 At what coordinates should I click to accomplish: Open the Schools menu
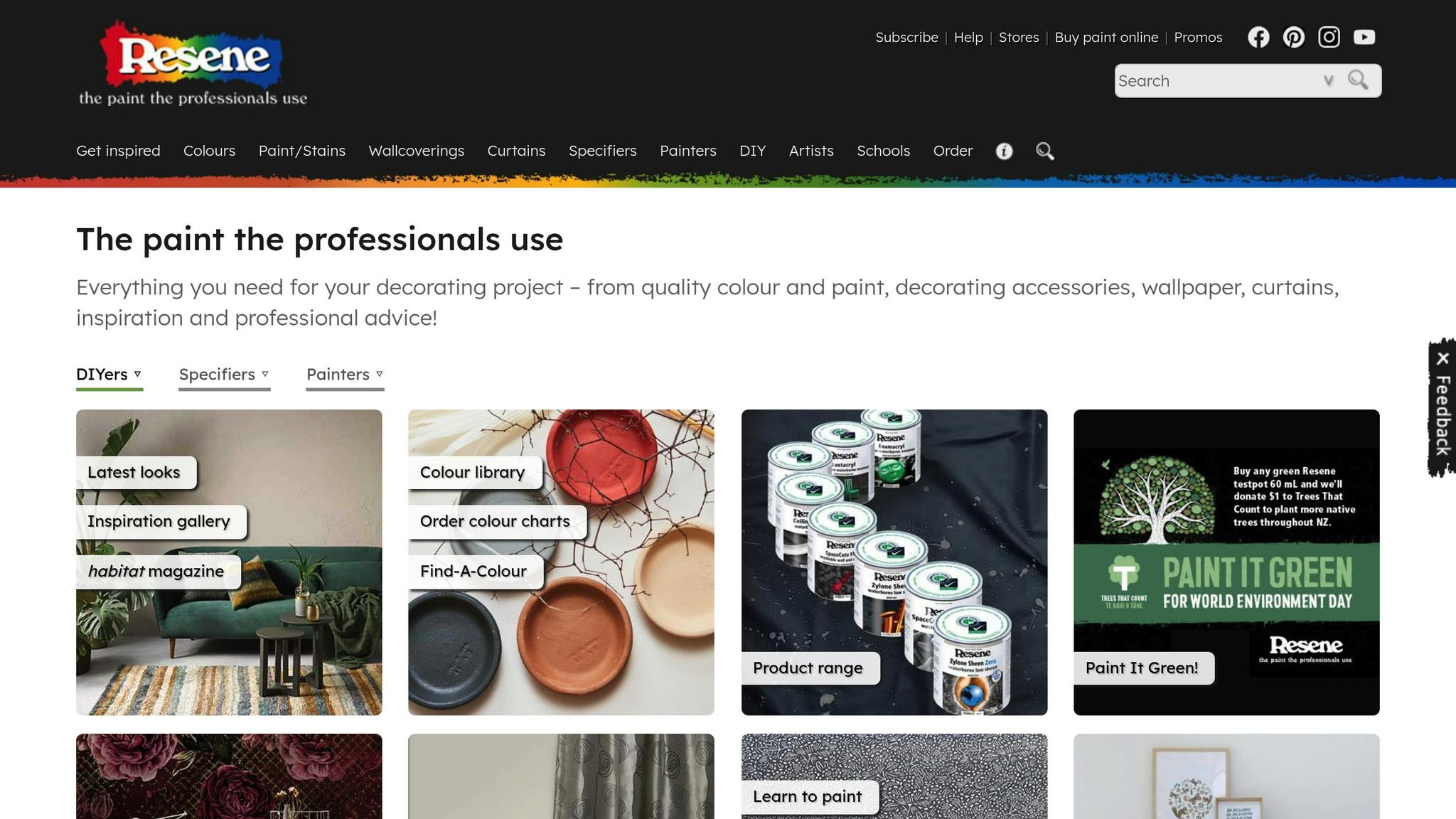tap(883, 151)
